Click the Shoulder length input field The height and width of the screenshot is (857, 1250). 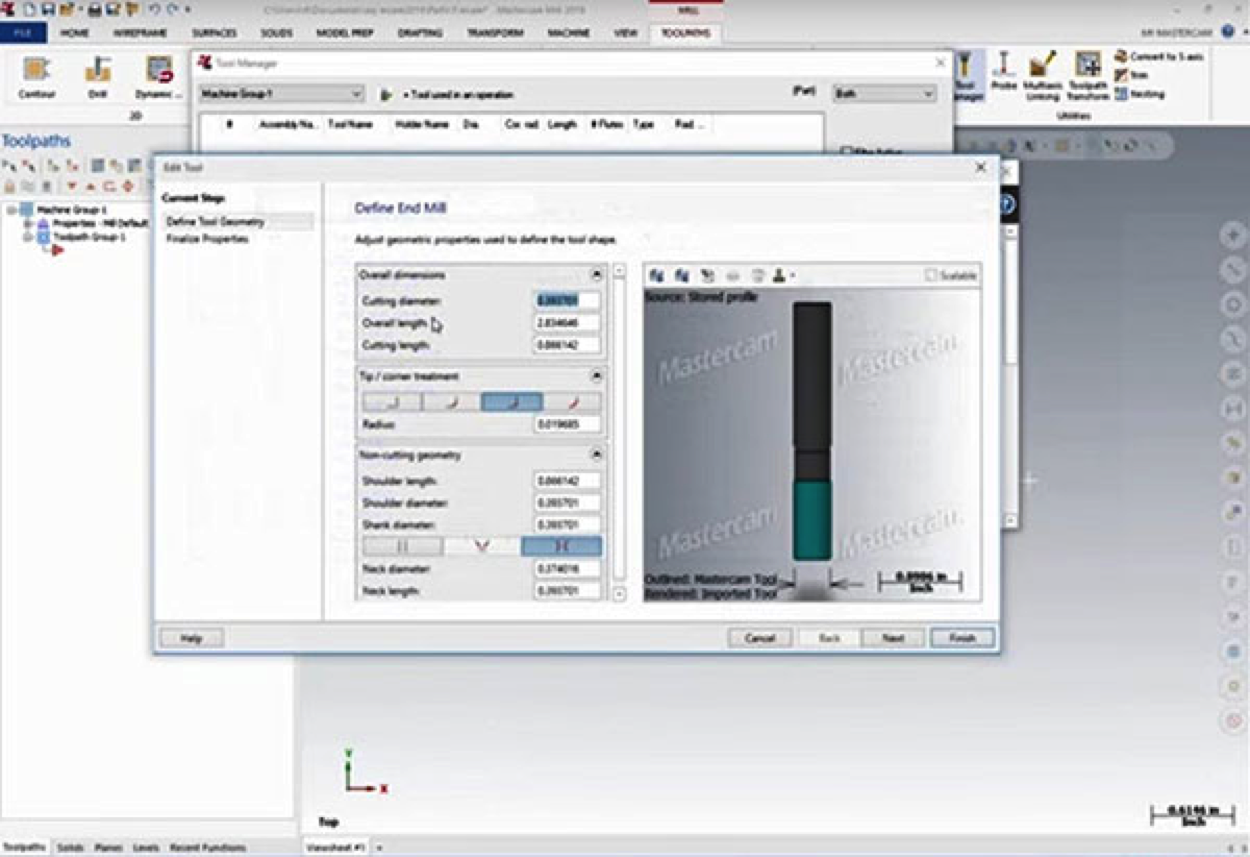point(568,481)
